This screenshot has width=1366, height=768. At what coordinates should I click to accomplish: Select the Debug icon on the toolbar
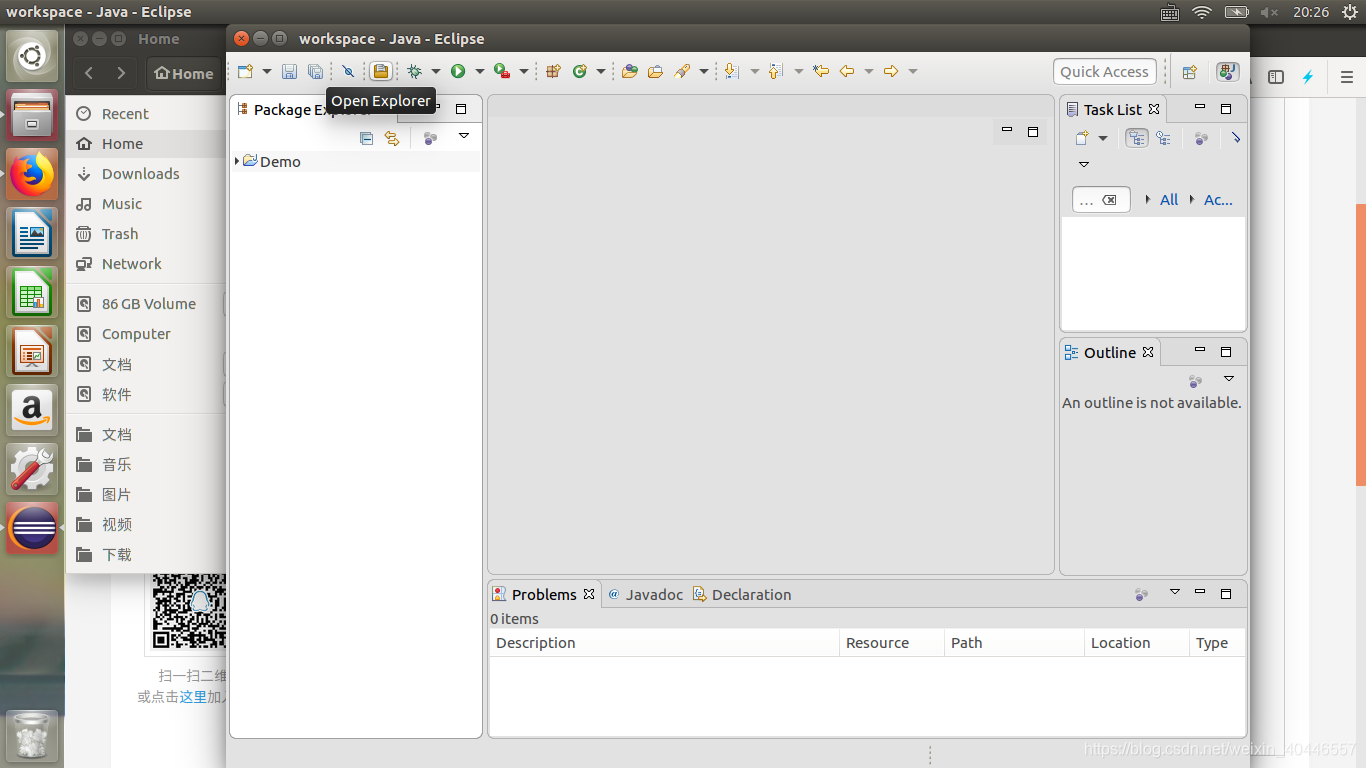(x=414, y=71)
